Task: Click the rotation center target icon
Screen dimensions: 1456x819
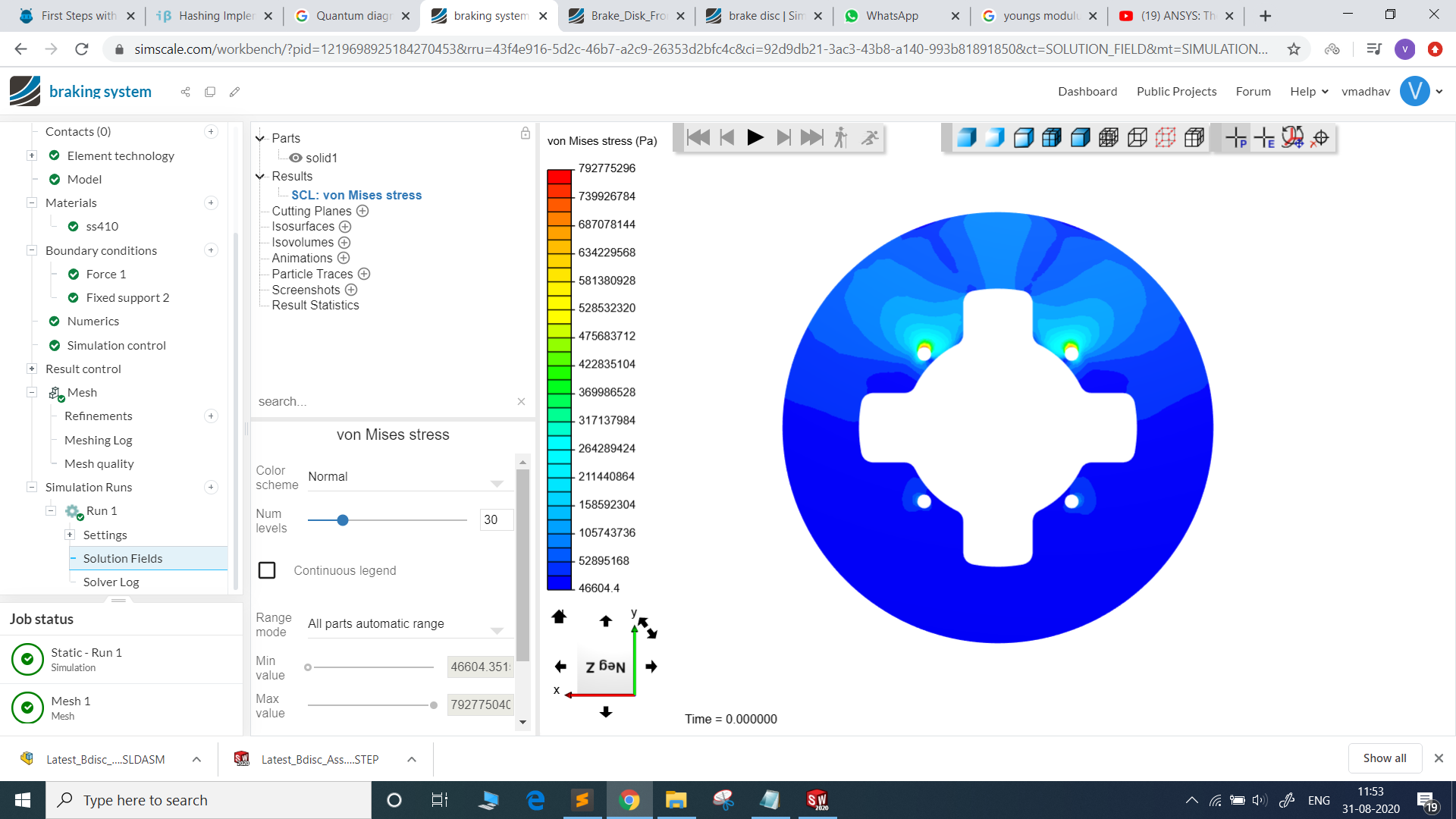Action: pyautogui.click(x=1320, y=137)
